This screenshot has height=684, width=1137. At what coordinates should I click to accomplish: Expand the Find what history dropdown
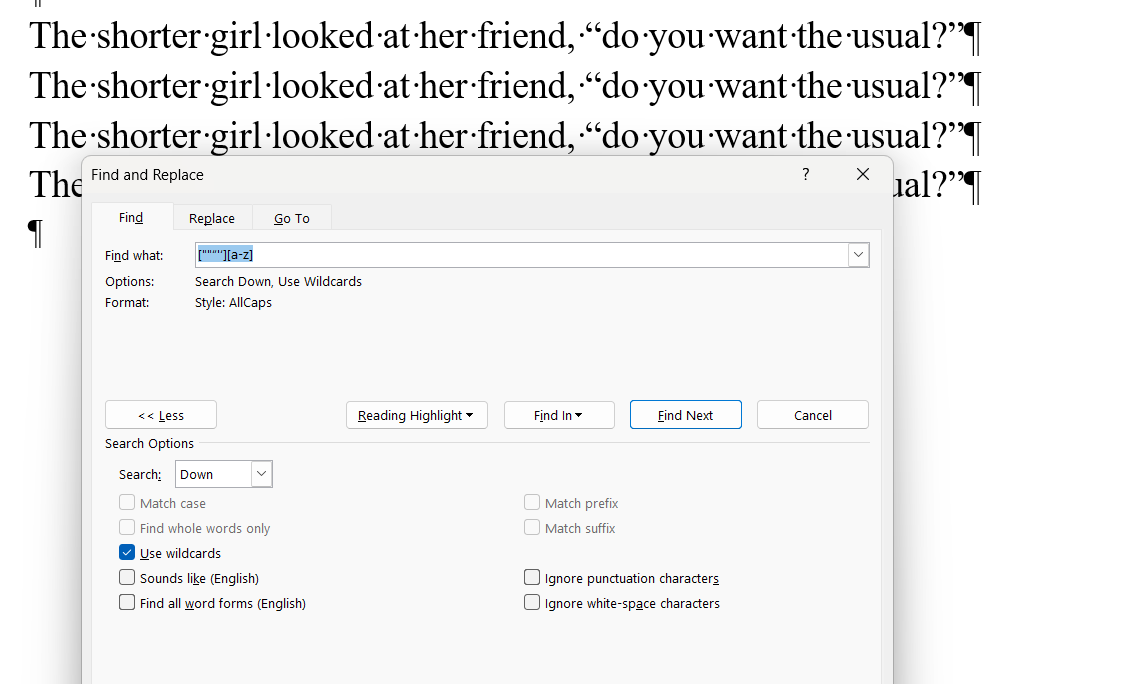point(859,255)
